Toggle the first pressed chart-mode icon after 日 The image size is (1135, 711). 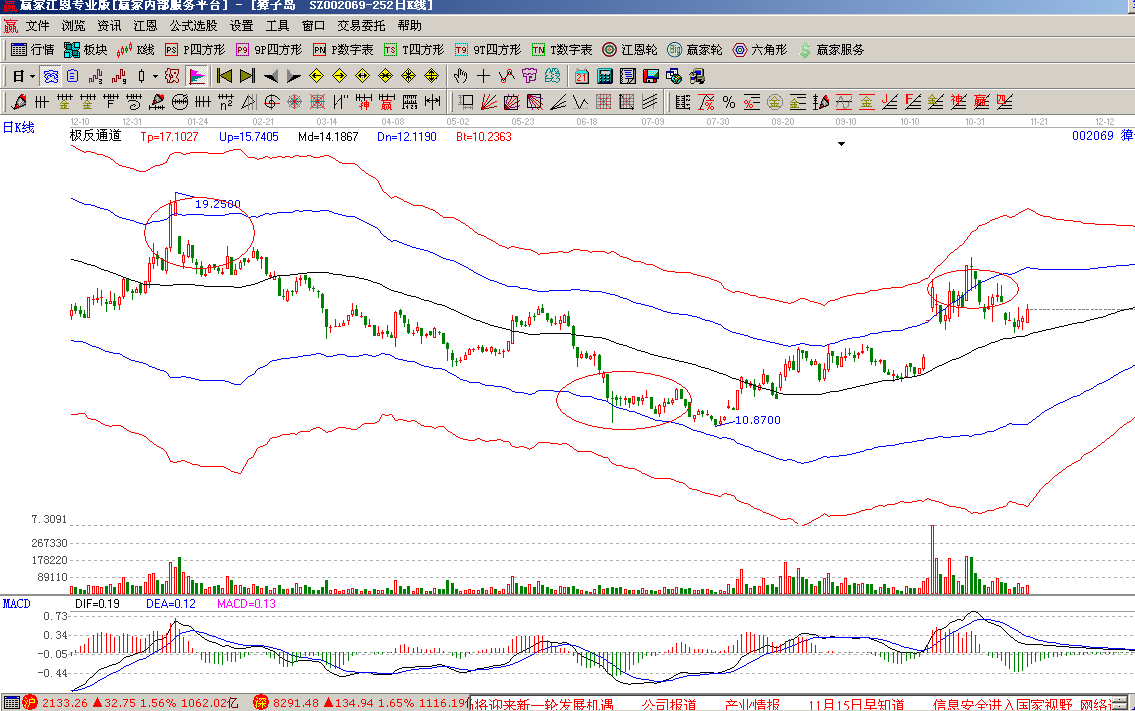point(49,75)
